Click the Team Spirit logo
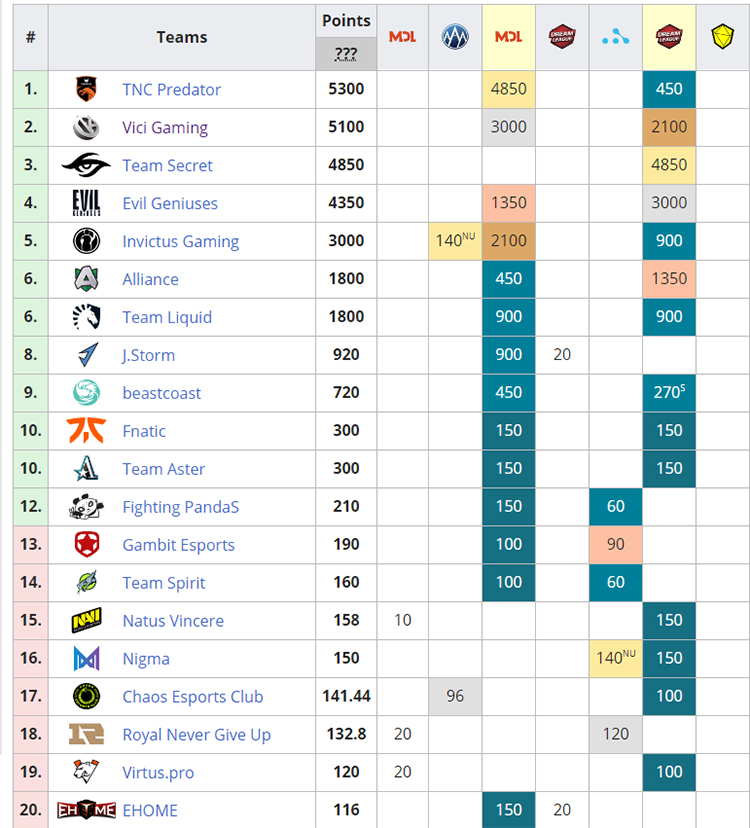 click(x=87, y=582)
